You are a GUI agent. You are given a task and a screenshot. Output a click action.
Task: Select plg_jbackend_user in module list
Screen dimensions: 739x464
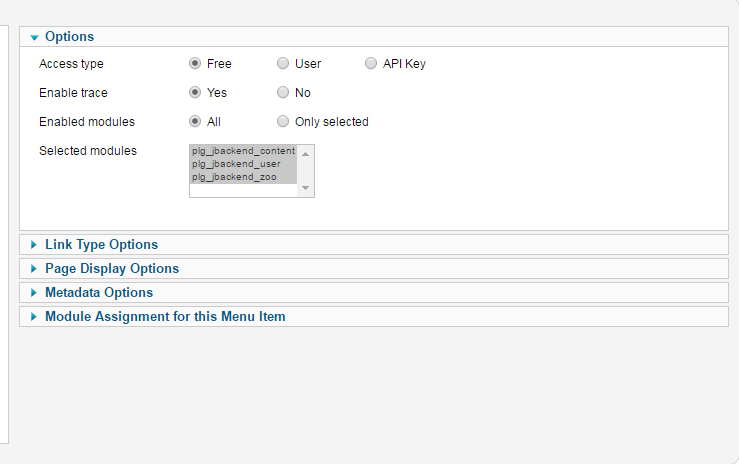(x=243, y=164)
